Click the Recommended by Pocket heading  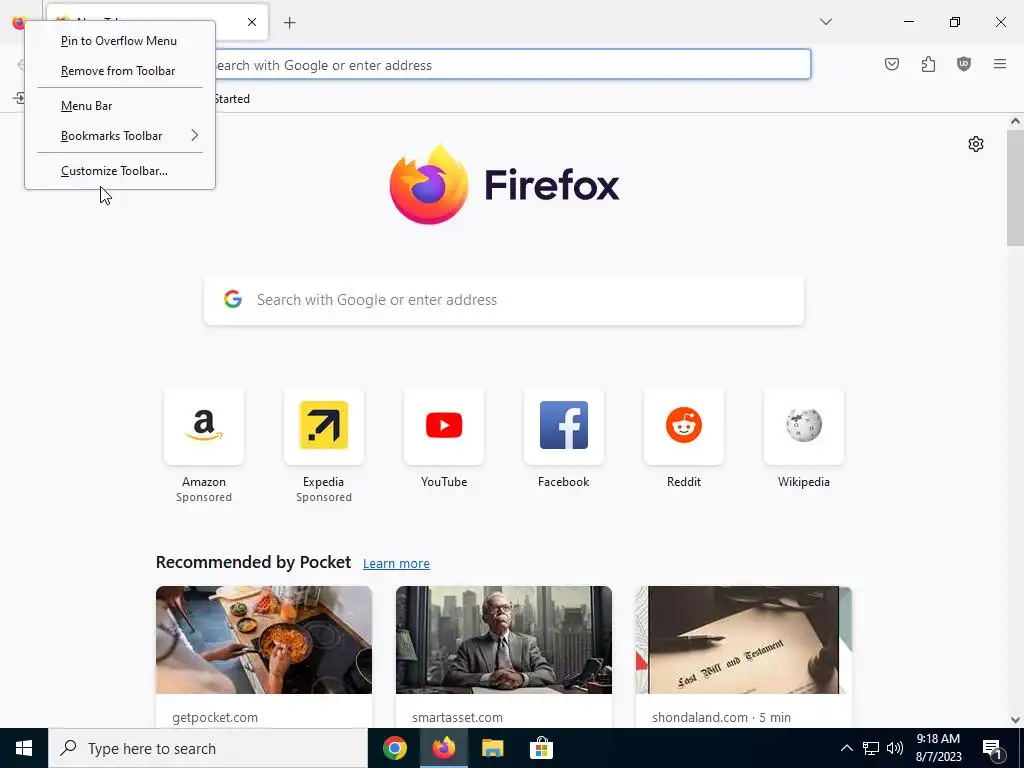[253, 562]
